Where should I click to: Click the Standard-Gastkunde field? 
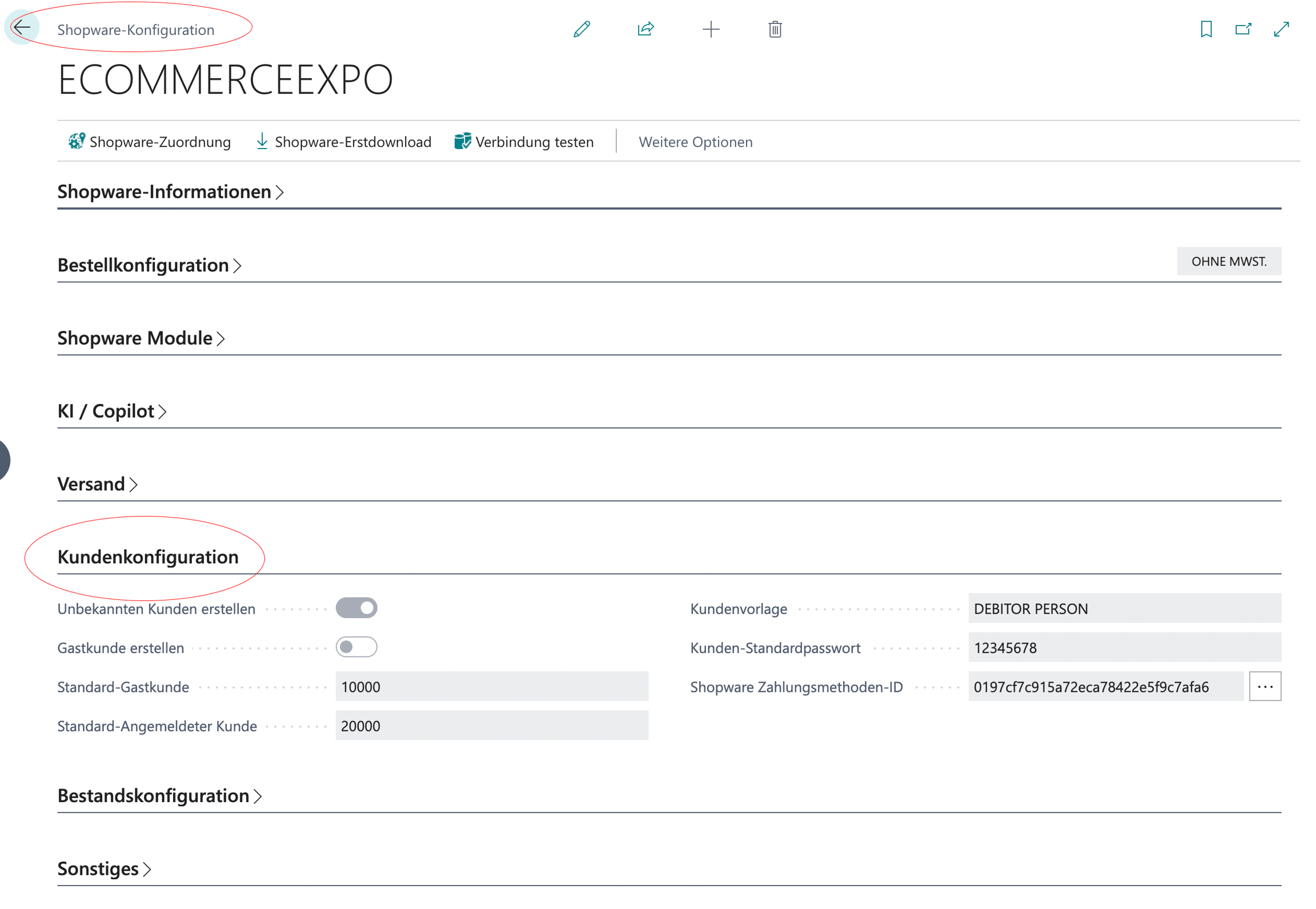point(492,686)
